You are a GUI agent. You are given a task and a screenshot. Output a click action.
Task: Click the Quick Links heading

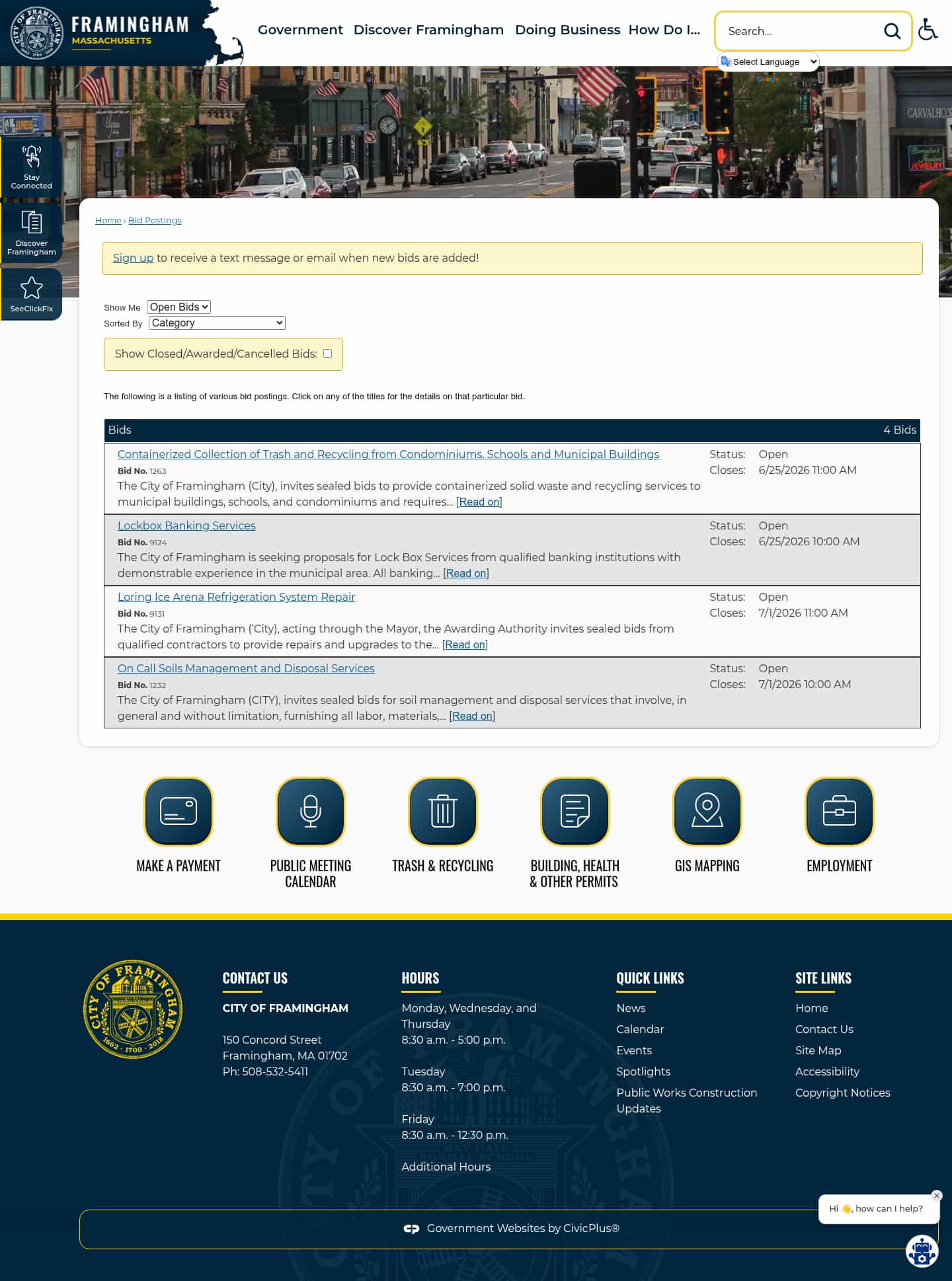650,978
